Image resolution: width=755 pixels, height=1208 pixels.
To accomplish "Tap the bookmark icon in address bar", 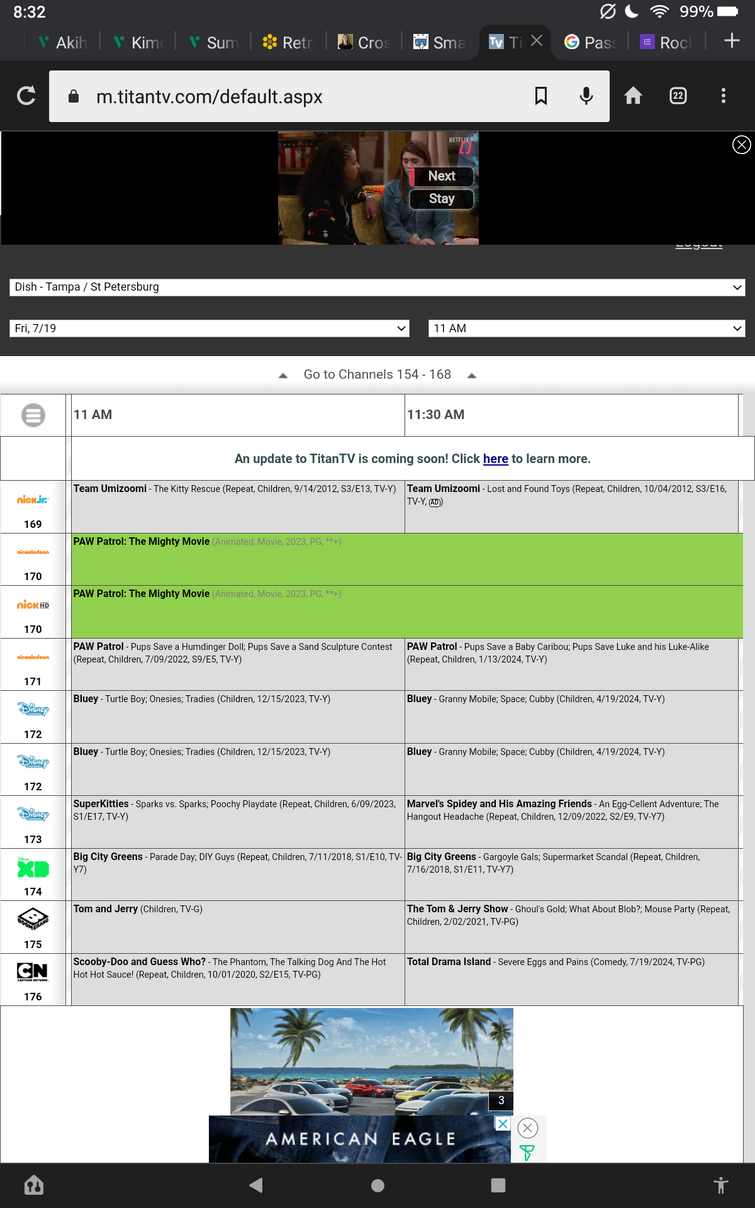I will (x=541, y=96).
